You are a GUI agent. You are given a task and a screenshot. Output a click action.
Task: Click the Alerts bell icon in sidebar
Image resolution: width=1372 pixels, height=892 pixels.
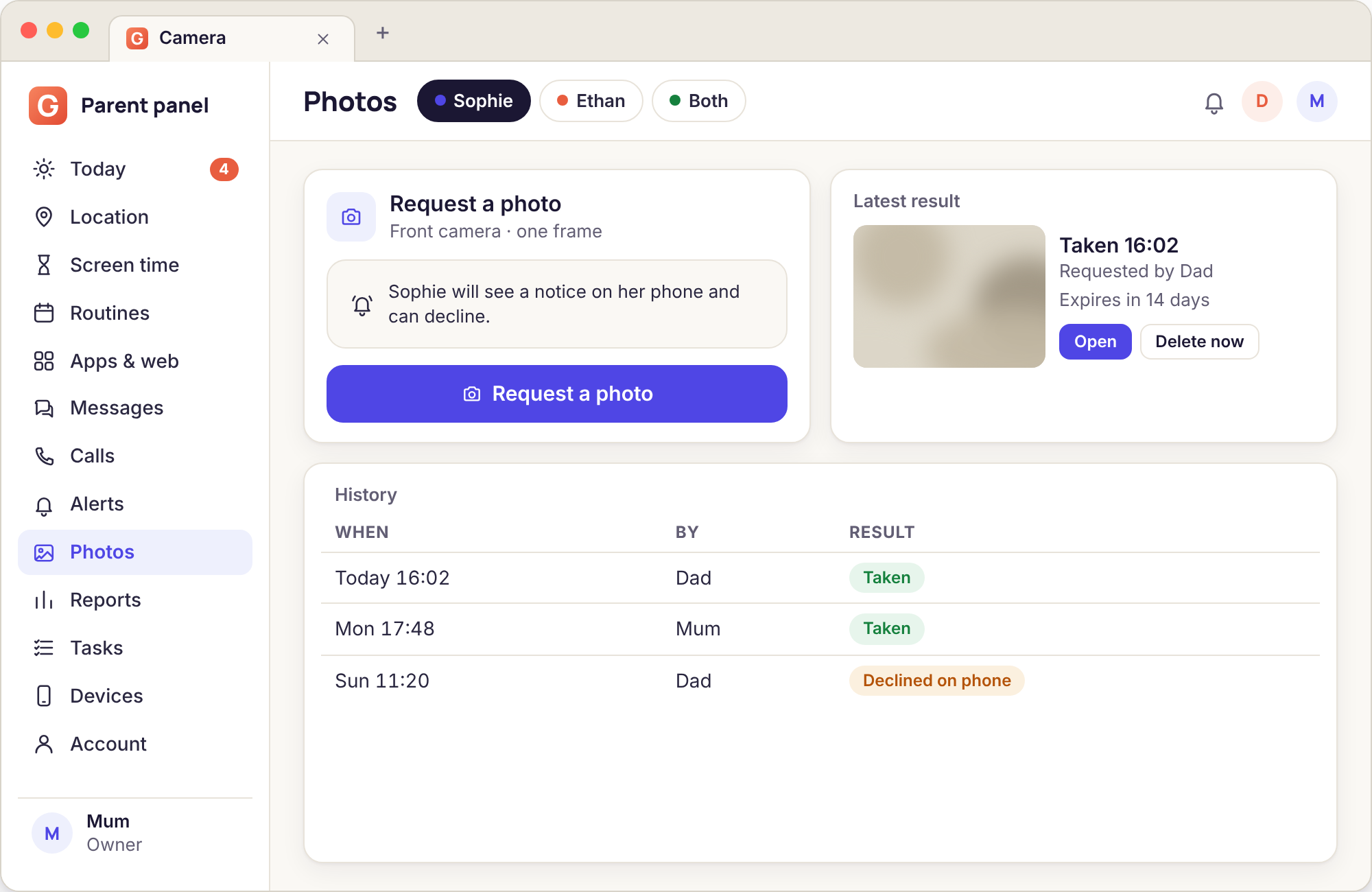[x=44, y=505]
